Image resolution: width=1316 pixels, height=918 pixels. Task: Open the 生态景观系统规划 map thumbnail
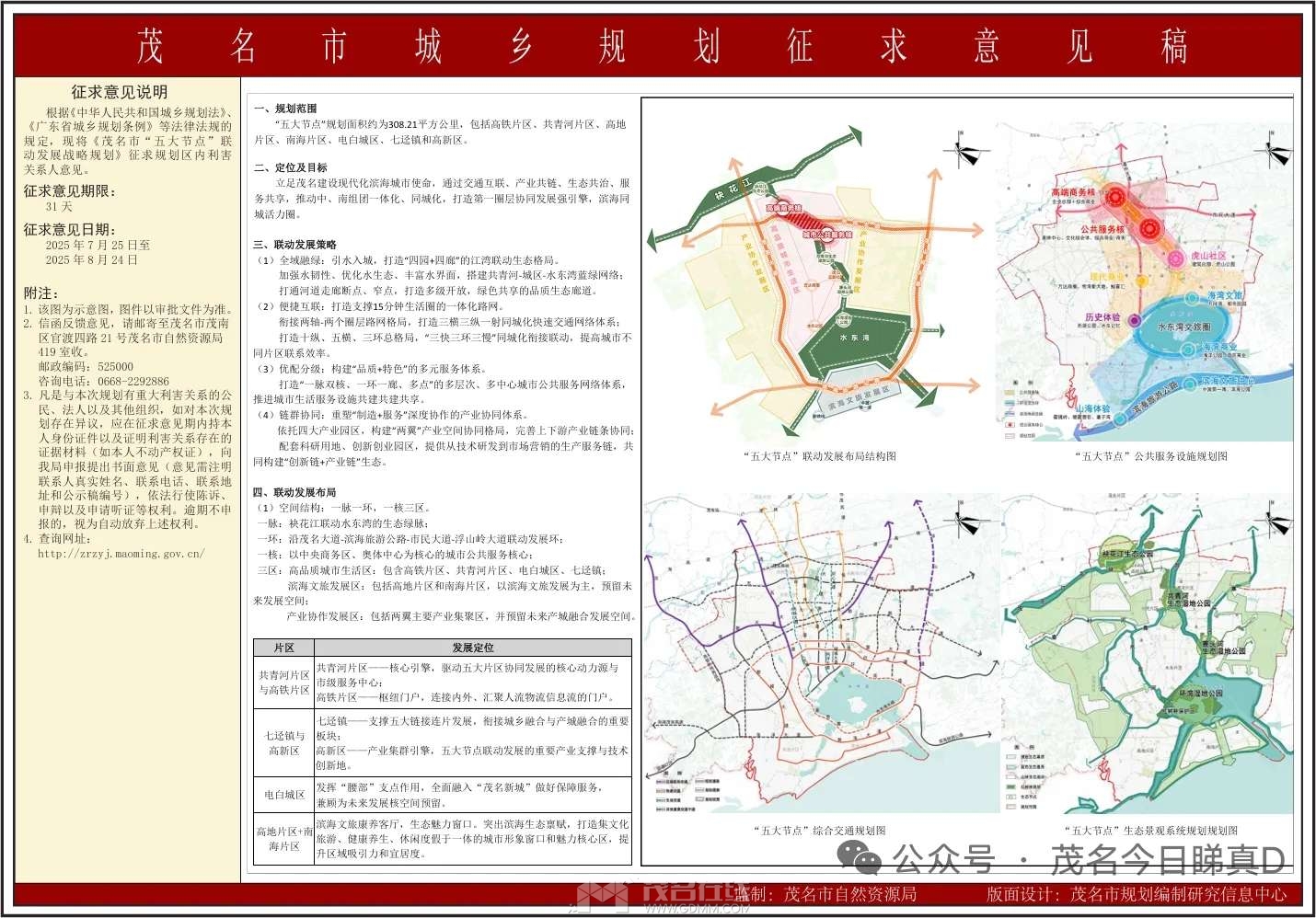pos(1148,653)
